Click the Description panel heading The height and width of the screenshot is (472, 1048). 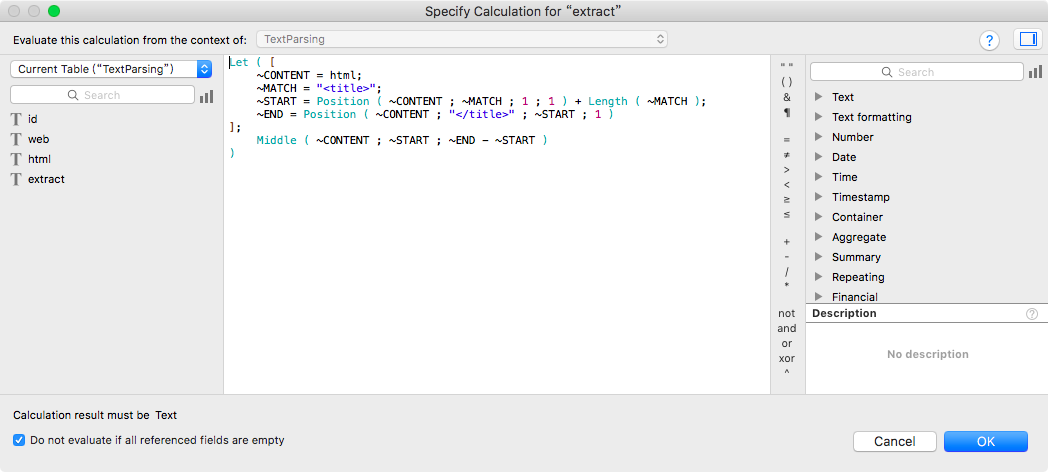point(844,314)
